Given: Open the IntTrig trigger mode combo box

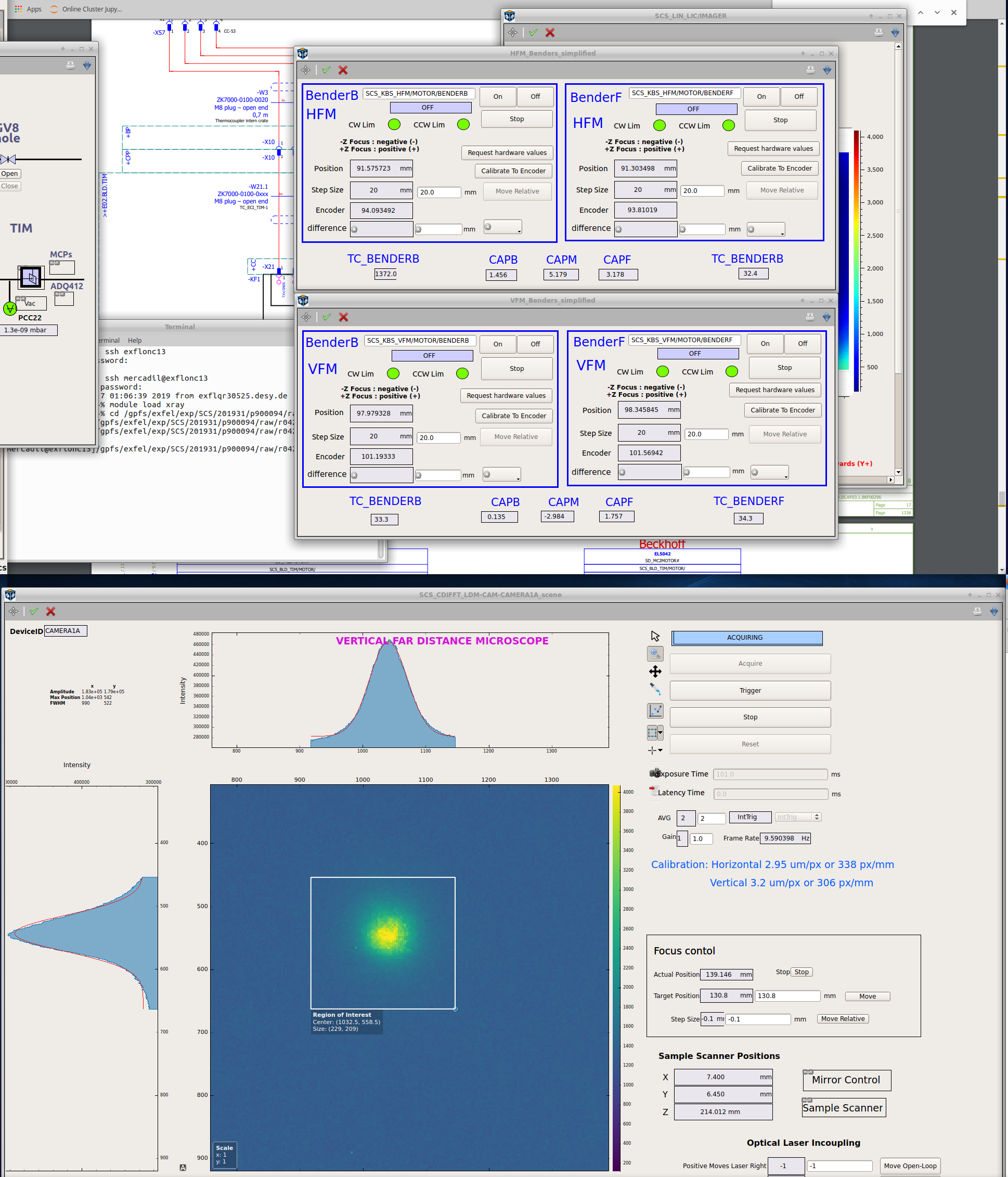Looking at the screenshot, I should [x=798, y=818].
